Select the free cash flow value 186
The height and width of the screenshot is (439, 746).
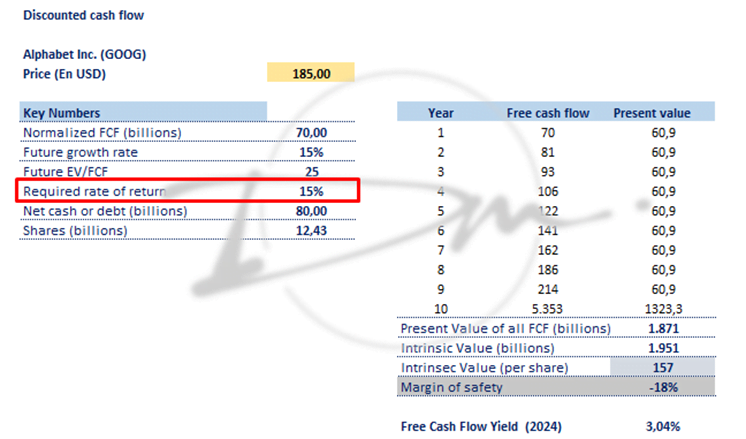pos(548,270)
